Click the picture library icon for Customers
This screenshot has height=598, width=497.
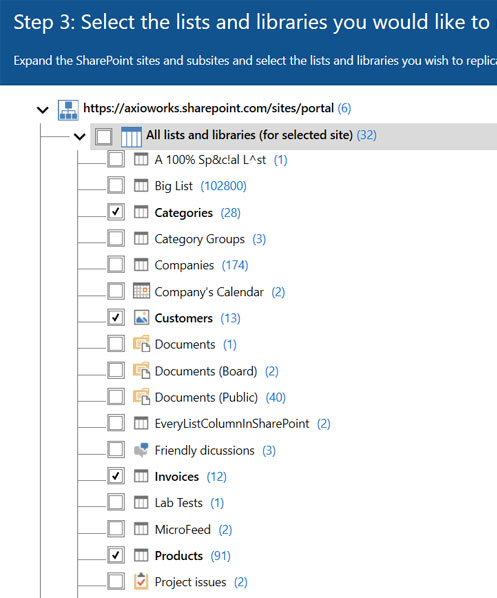pyautogui.click(x=141, y=317)
